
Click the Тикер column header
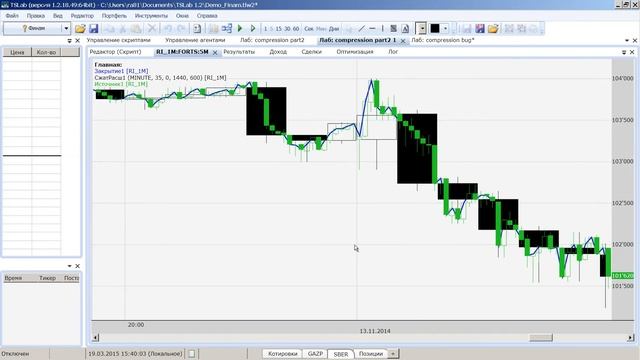pos(47,278)
